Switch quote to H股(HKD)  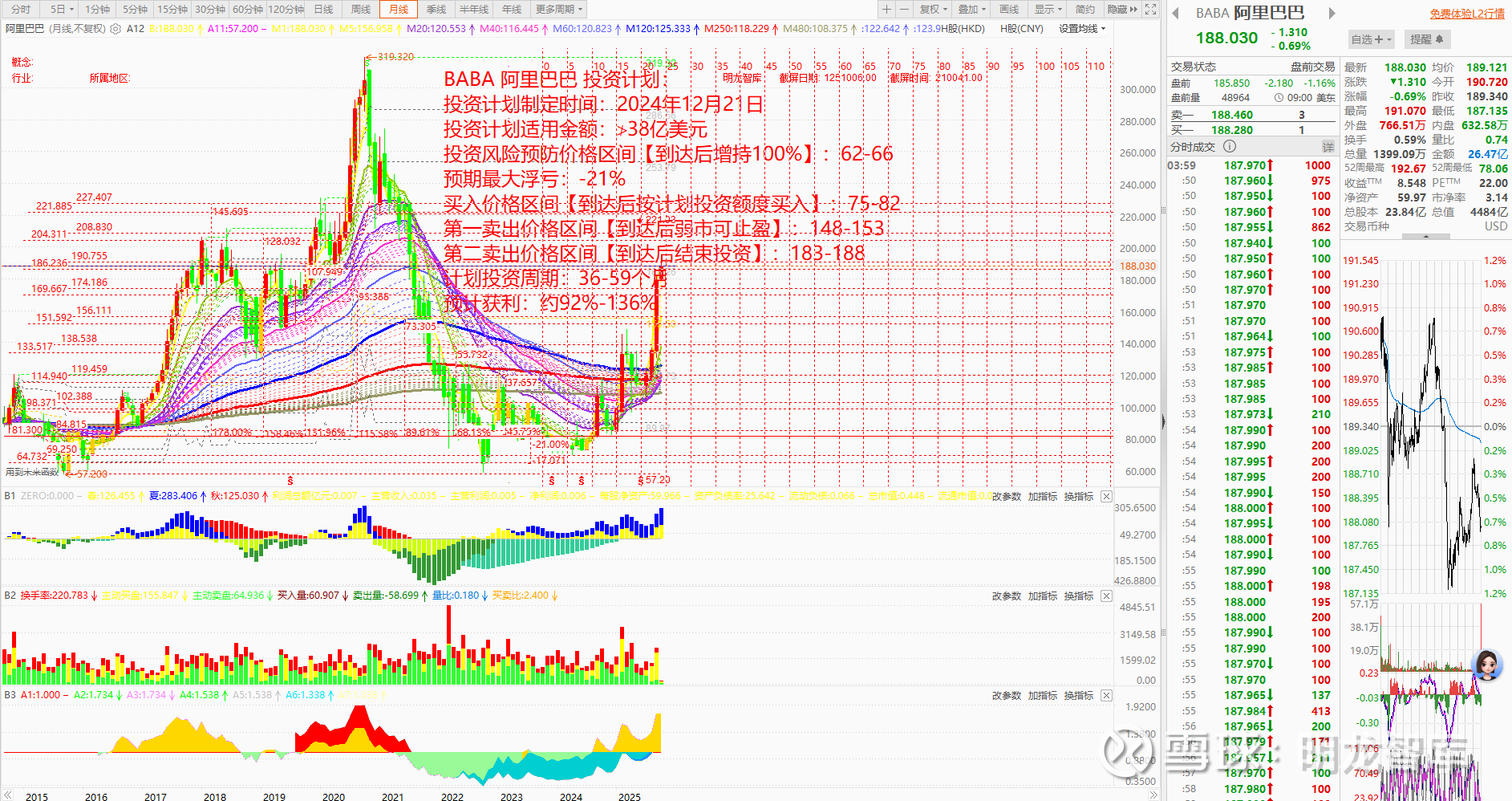point(962,28)
